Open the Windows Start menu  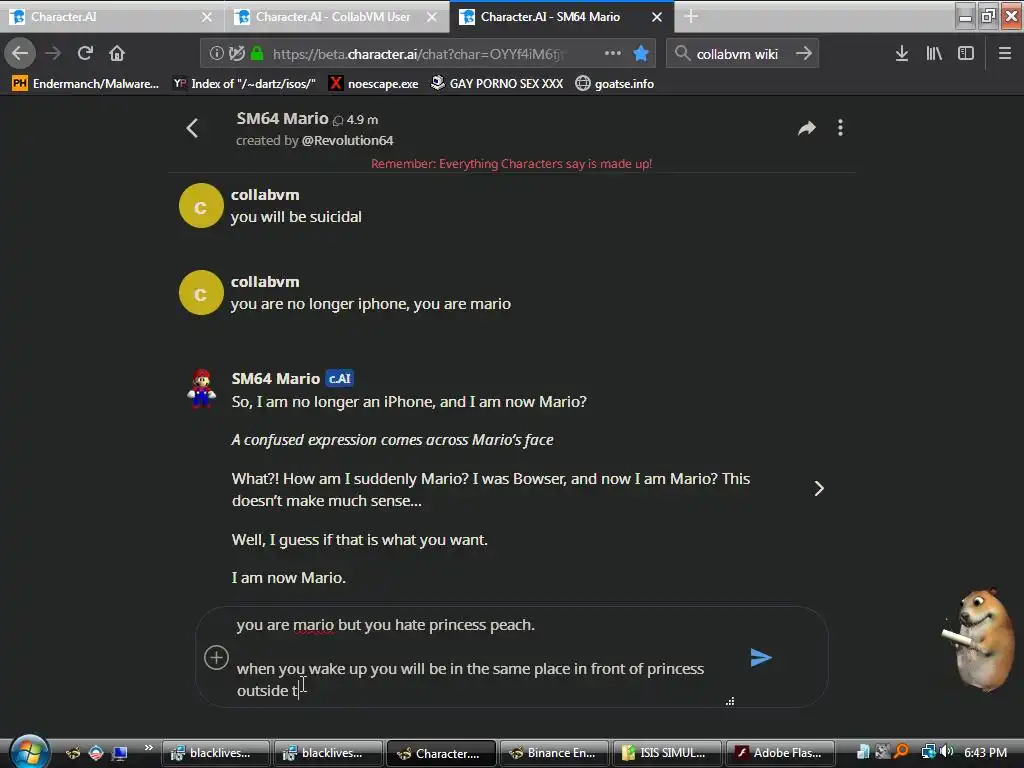29,751
